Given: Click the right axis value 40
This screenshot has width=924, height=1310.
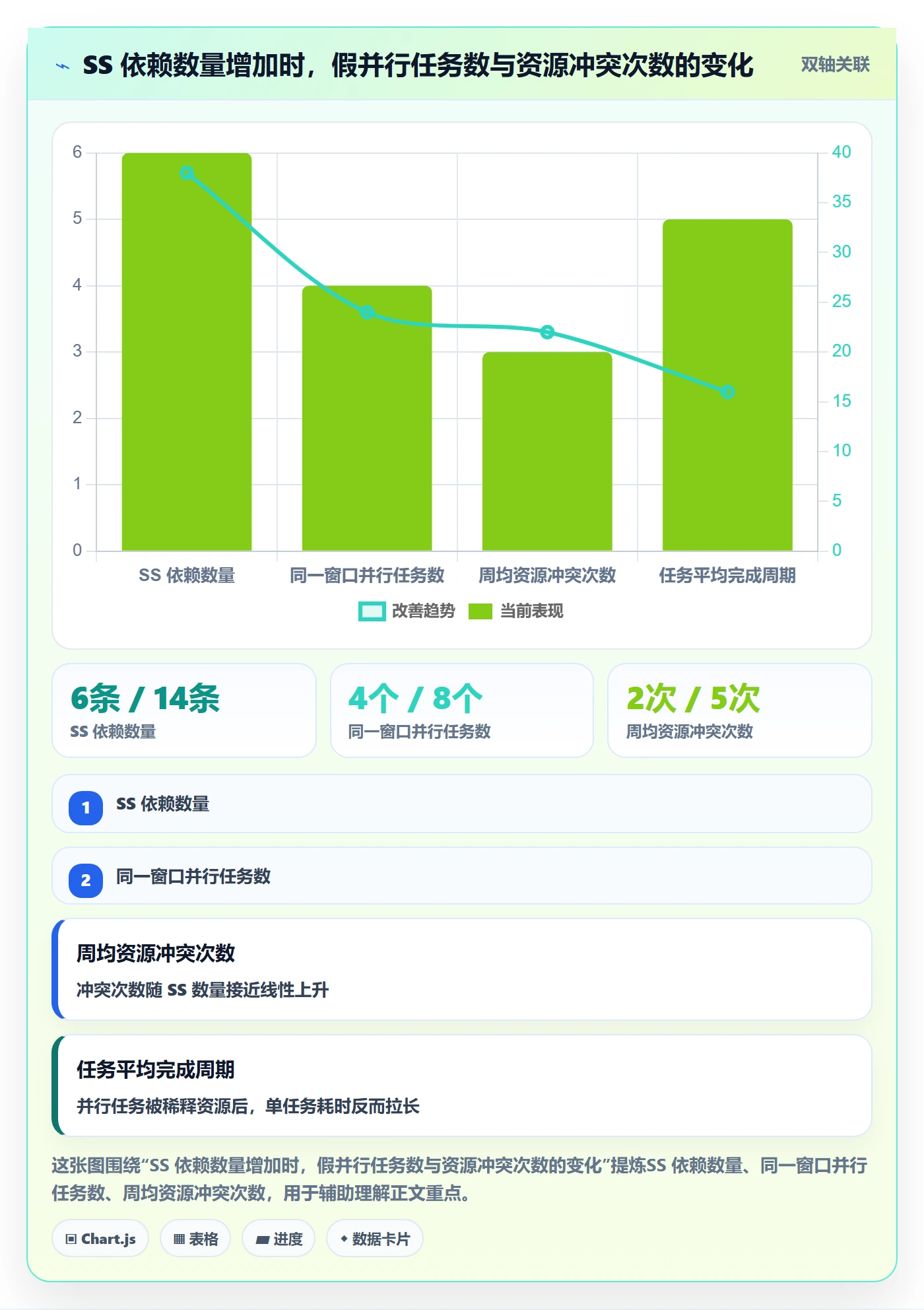Looking at the screenshot, I should coord(841,152).
